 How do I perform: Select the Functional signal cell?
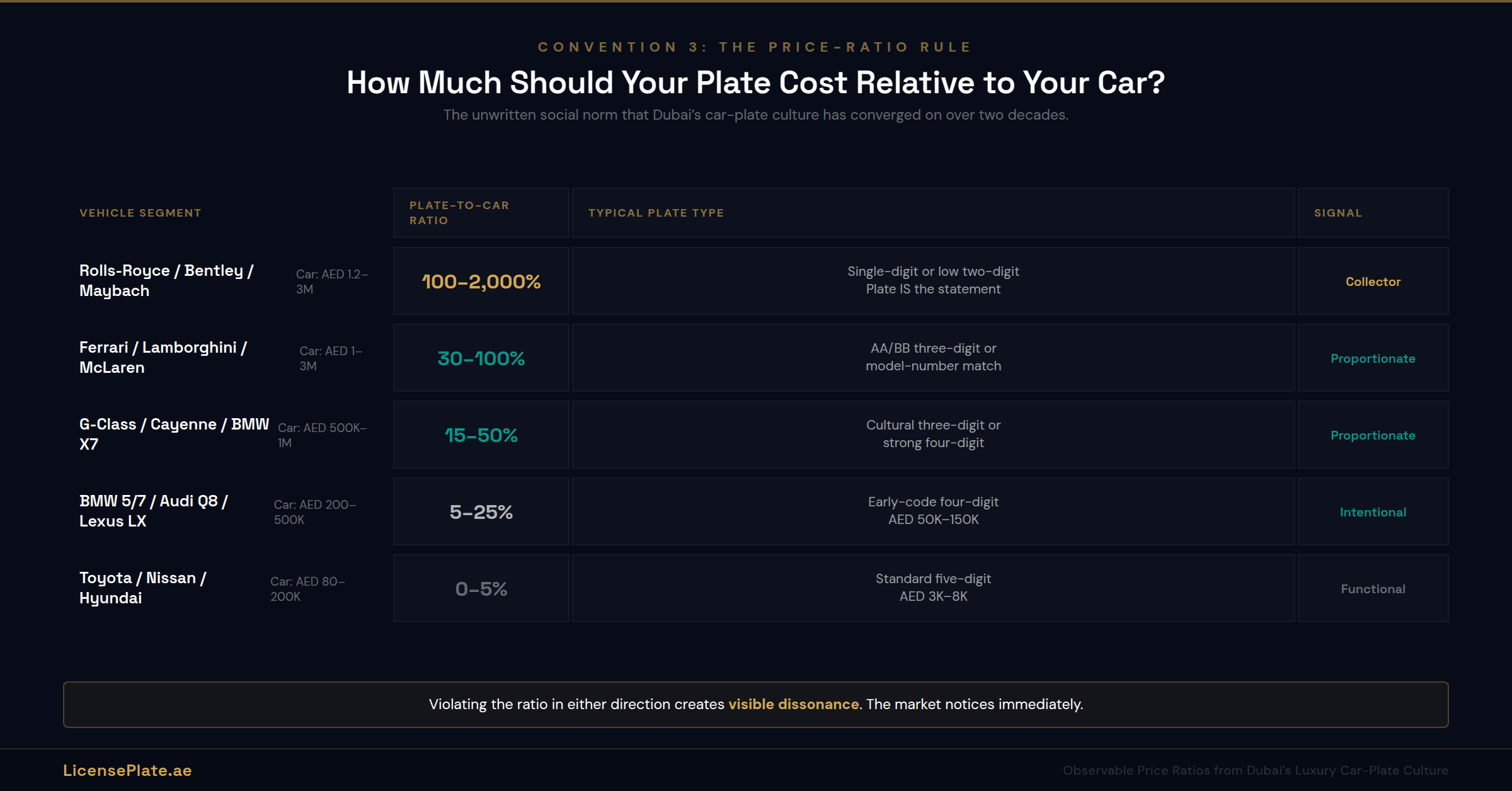click(1373, 589)
